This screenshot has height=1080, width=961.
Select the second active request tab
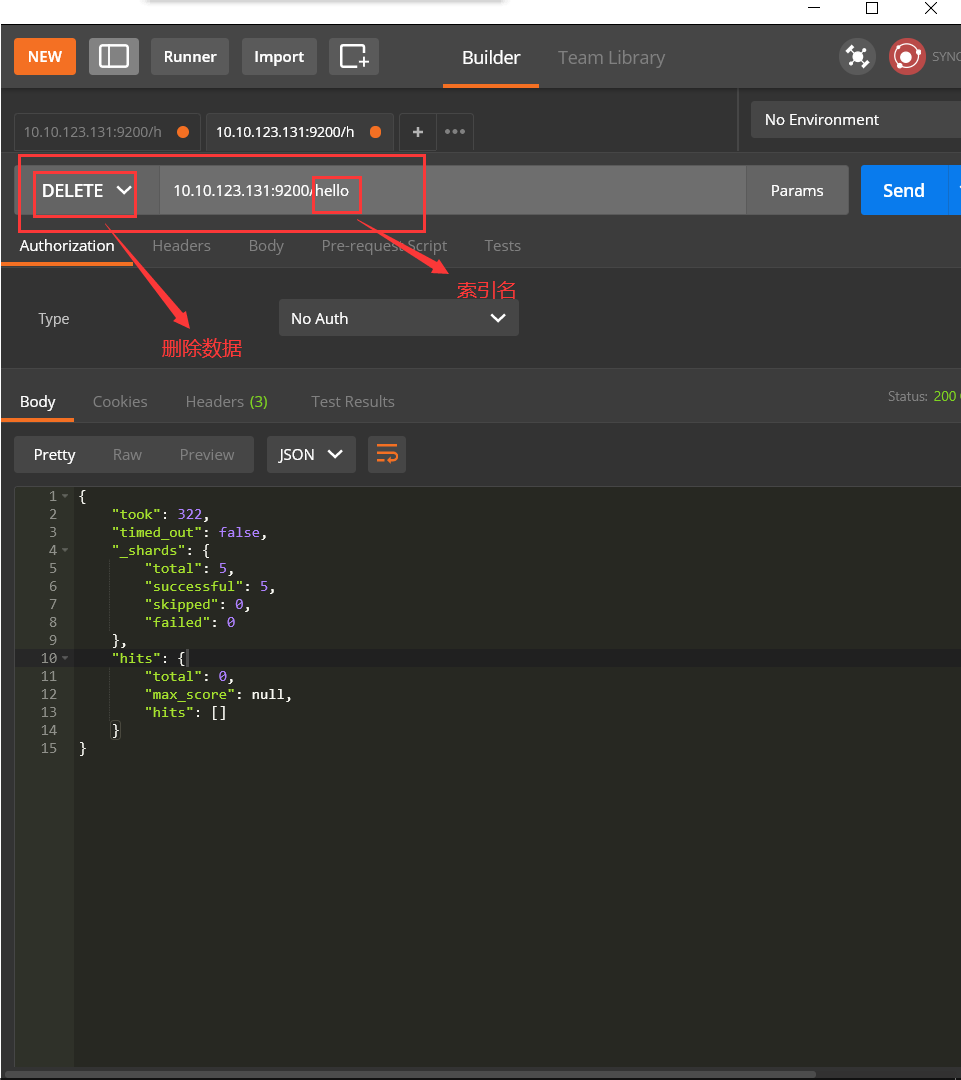pos(299,132)
